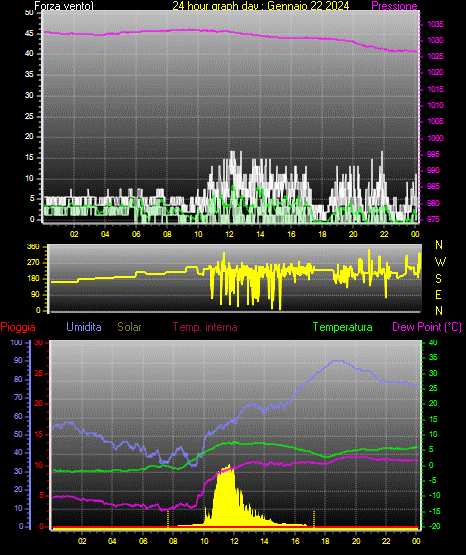Screen dimensions: 466x555
Task: Select the Temp. interna legend label
Action: click(x=205, y=327)
